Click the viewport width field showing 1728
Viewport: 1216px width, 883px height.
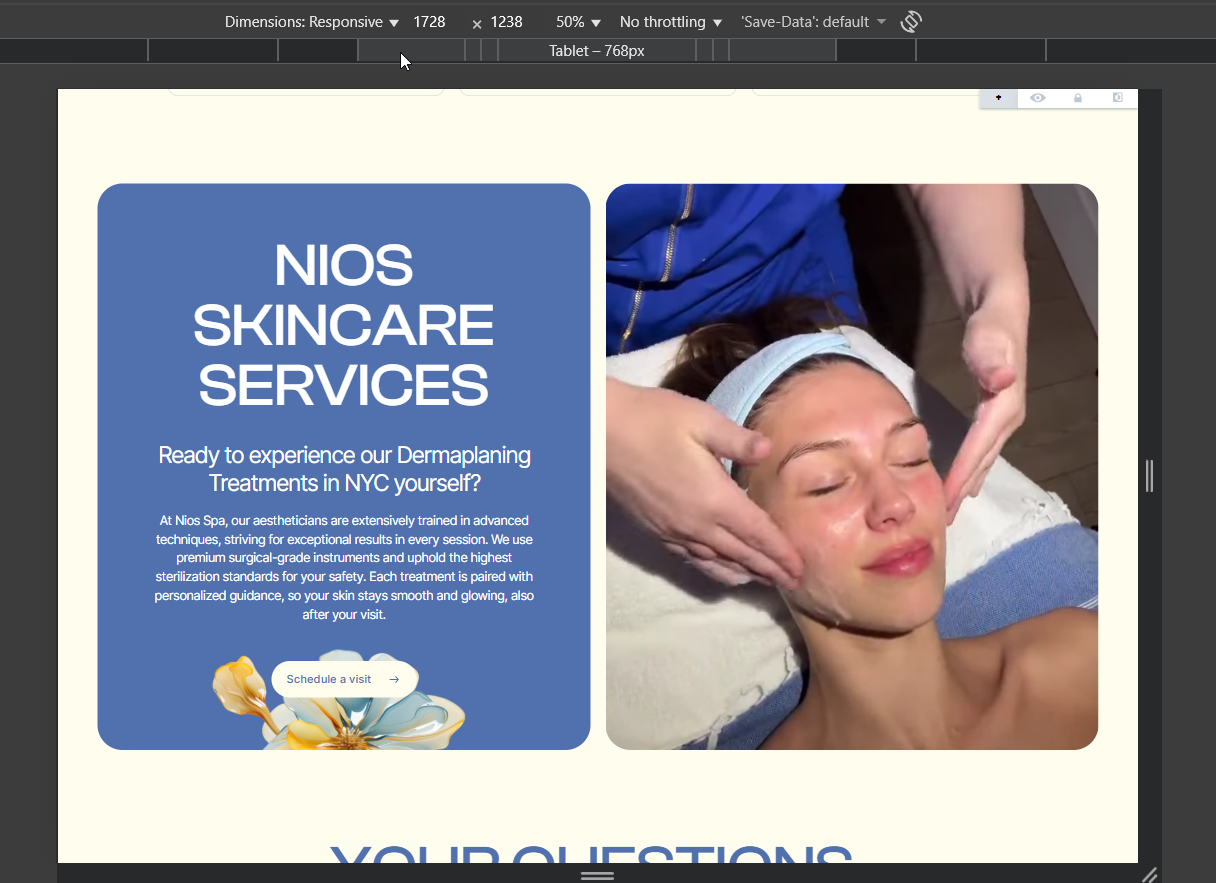tap(435, 22)
